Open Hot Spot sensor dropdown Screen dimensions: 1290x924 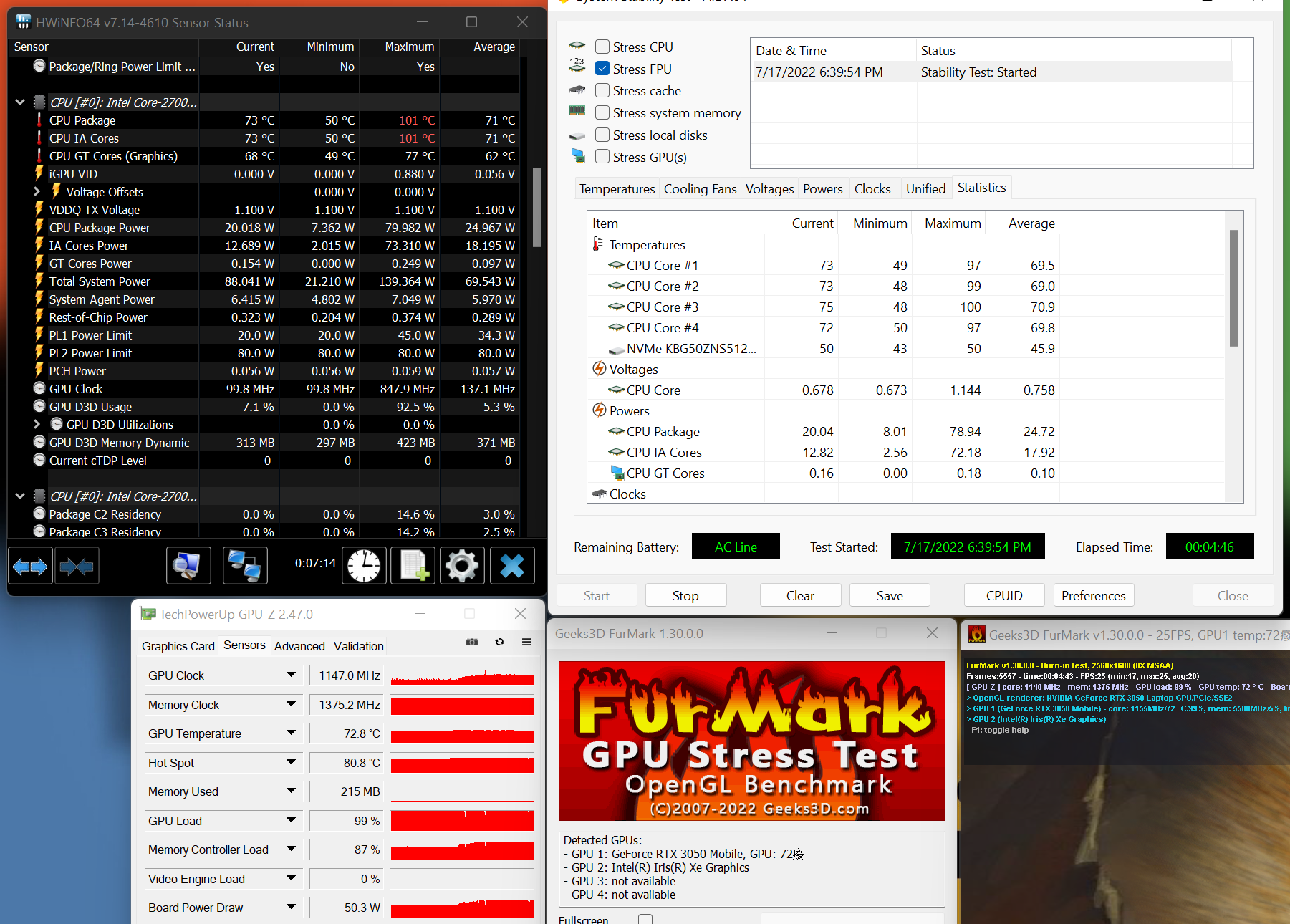(291, 762)
